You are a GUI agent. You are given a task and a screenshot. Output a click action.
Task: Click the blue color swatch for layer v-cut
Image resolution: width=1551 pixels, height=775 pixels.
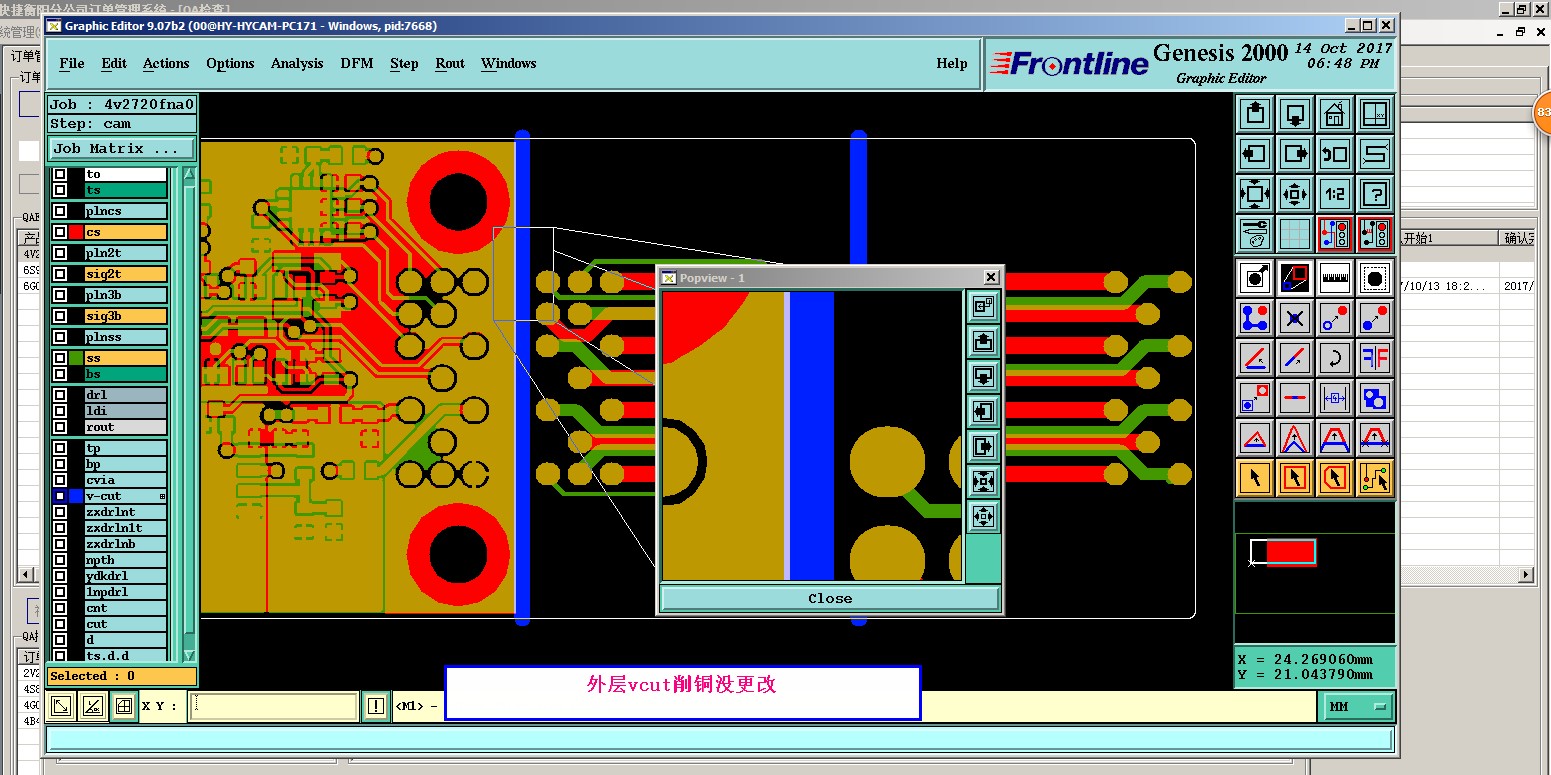pyautogui.click(x=76, y=496)
